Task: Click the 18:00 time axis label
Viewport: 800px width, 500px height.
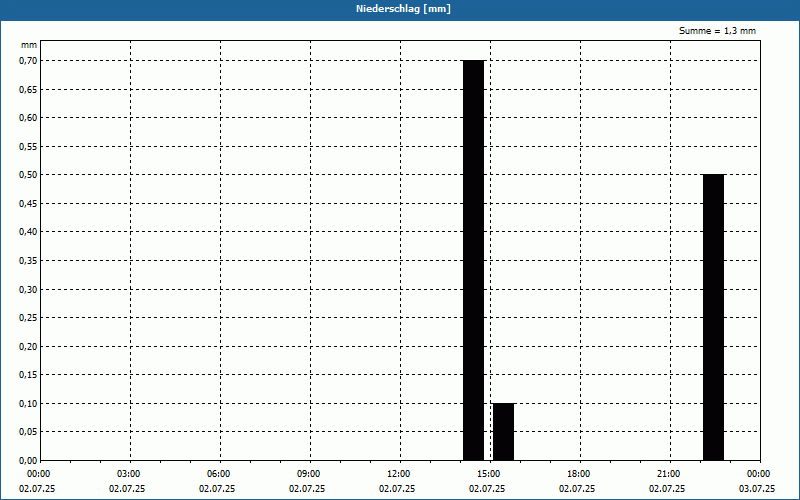Action: (x=579, y=474)
